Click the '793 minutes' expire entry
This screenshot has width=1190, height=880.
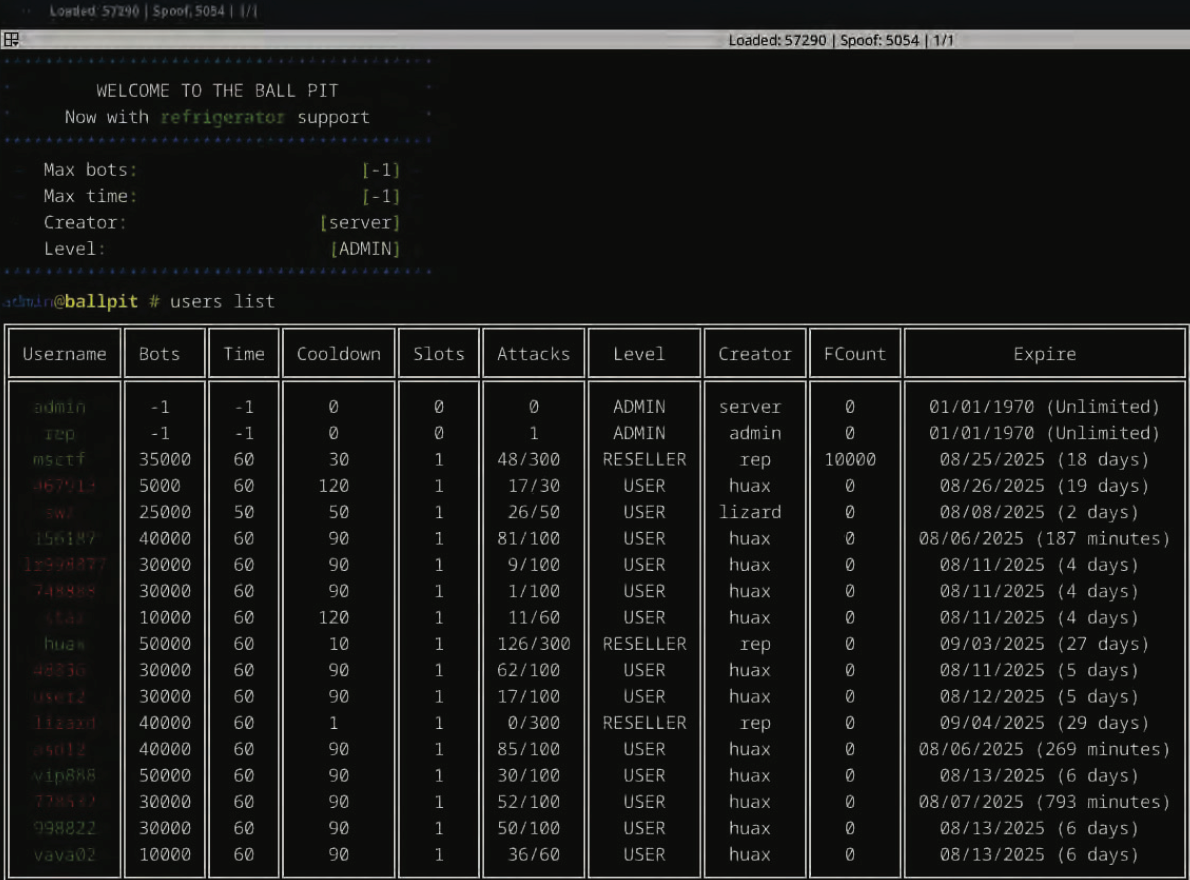tap(1044, 801)
